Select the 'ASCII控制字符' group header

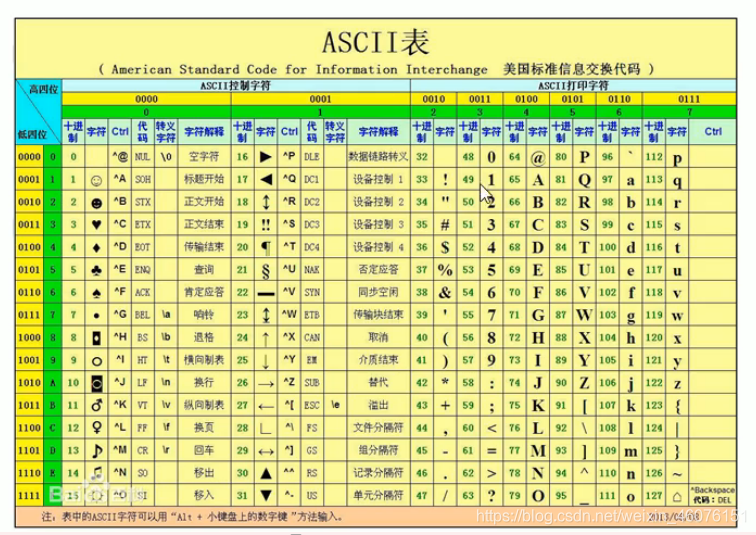click(x=236, y=86)
